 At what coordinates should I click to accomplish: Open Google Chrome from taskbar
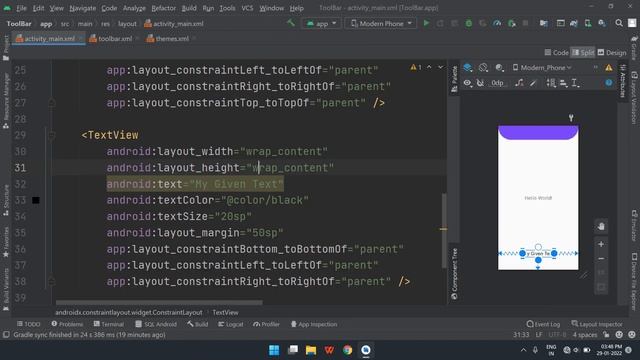347,350
